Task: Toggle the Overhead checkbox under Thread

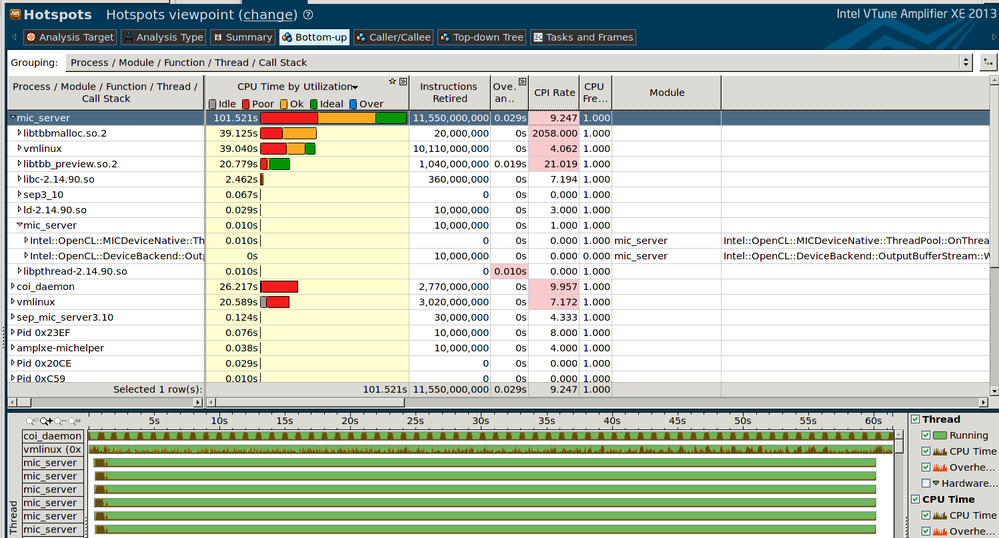Action: click(x=926, y=467)
